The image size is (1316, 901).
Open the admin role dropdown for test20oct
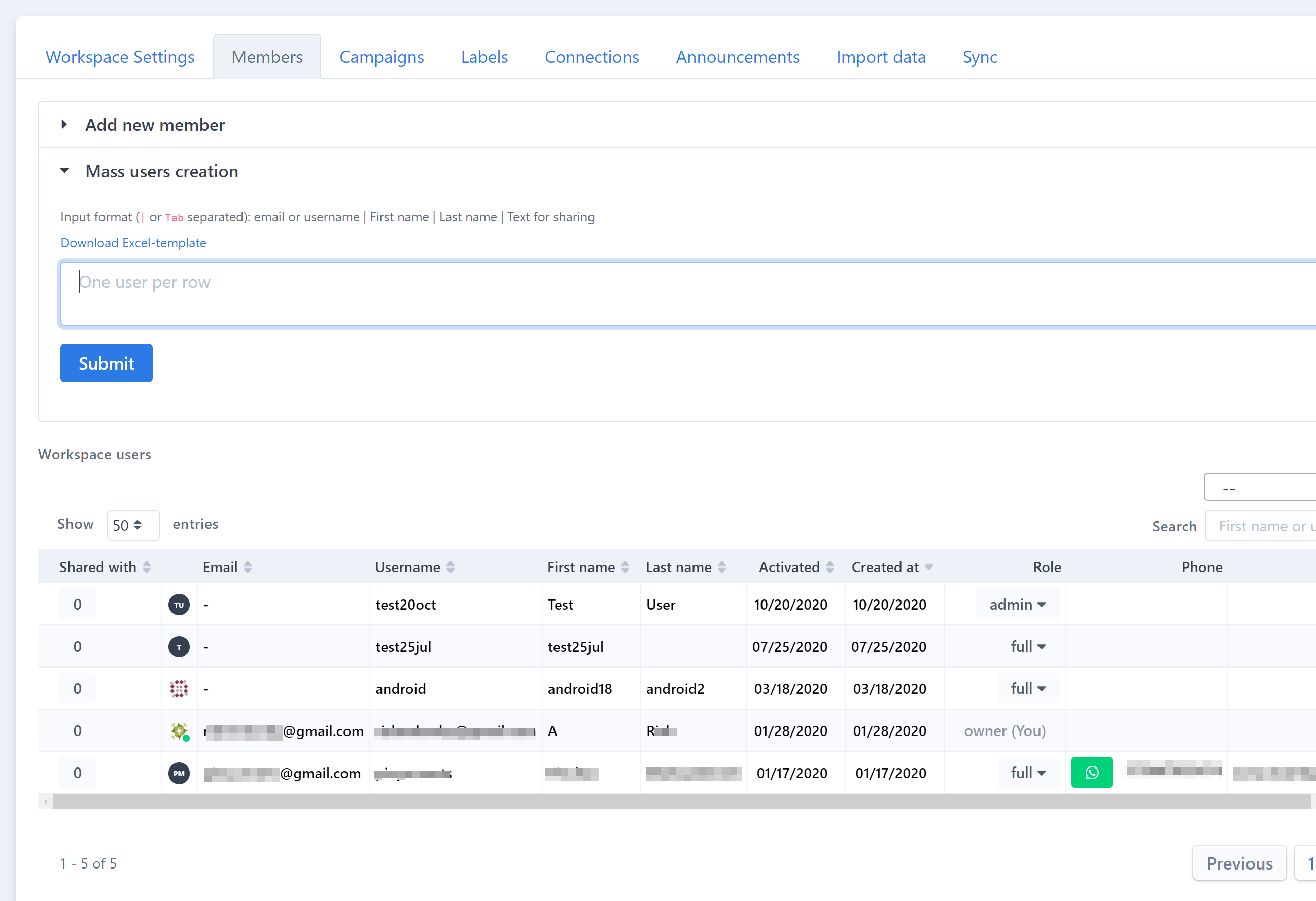tap(1017, 604)
